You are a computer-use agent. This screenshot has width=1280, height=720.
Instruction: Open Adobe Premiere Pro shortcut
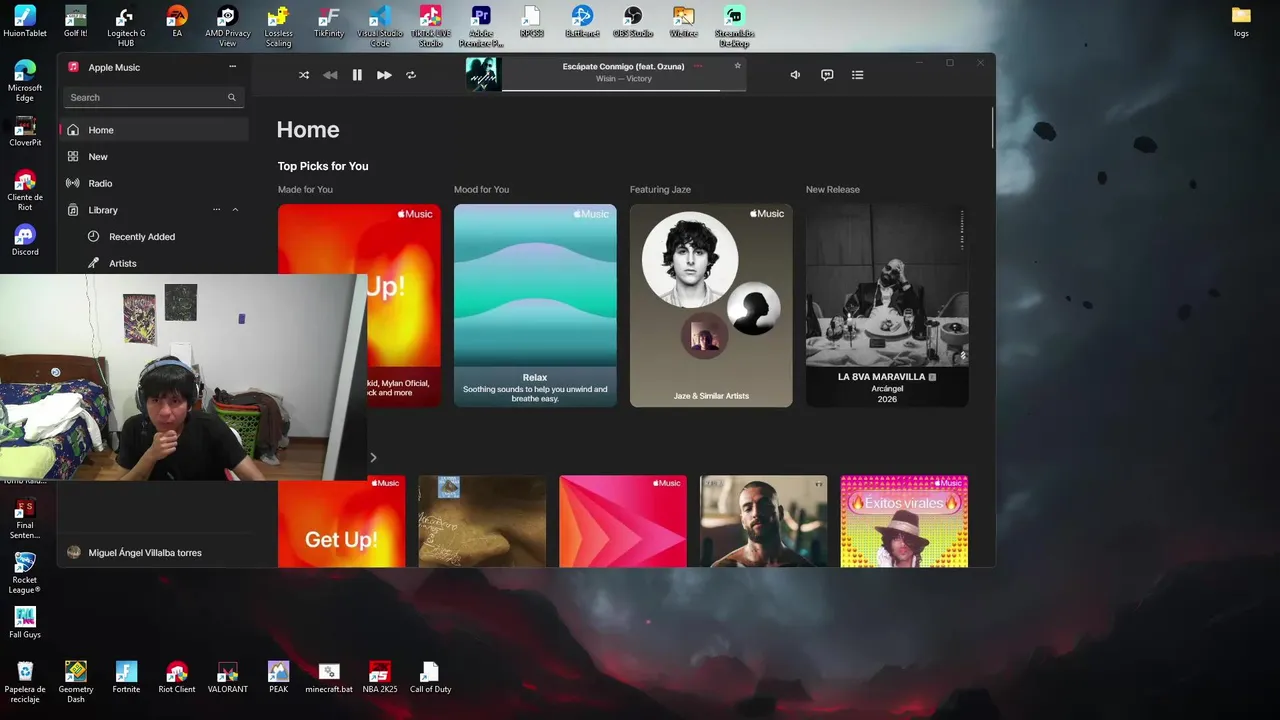pyautogui.click(x=481, y=26)
